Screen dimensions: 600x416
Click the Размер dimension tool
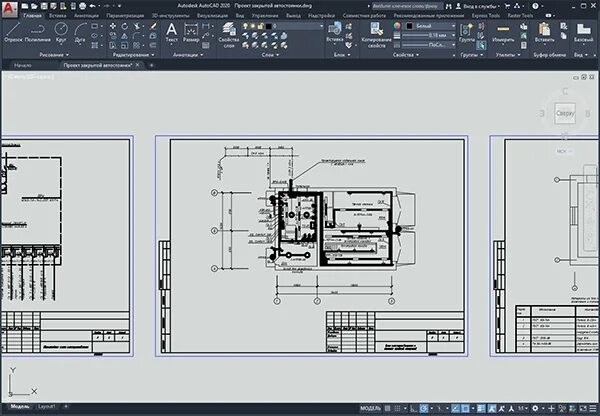coord(191,32)
